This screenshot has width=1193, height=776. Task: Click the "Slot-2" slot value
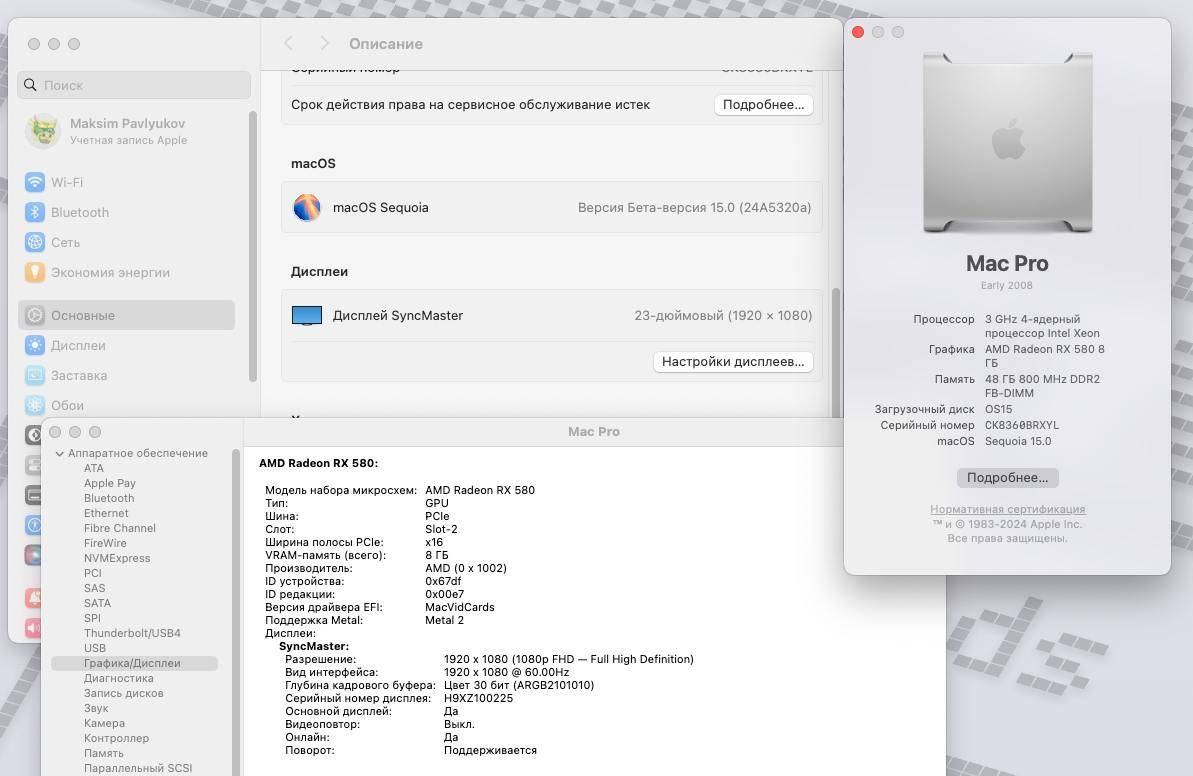[x=441, y=529]
